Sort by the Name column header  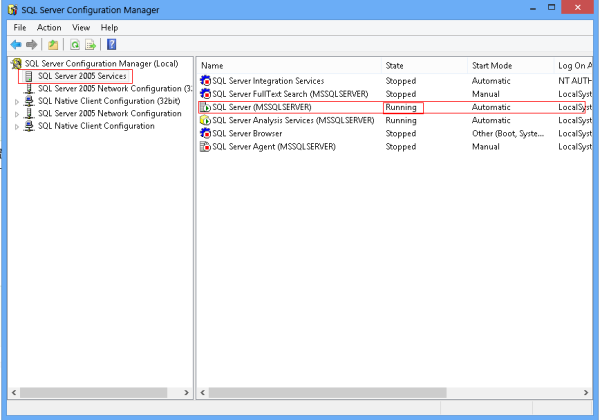pyautogui.click(x=289, y=65)
